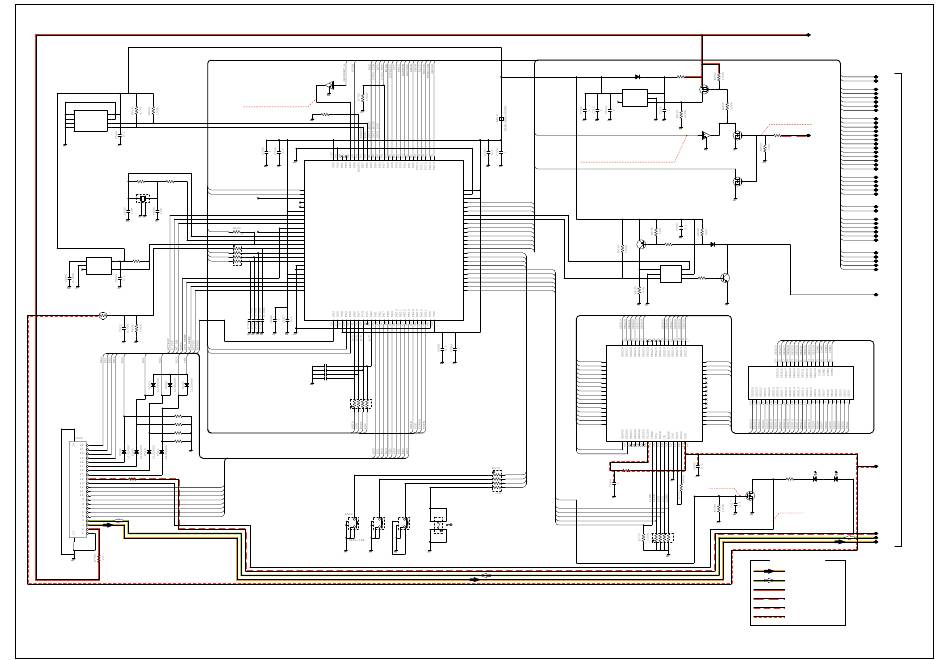Click the small IC box at middle right

tap(670, 274)
